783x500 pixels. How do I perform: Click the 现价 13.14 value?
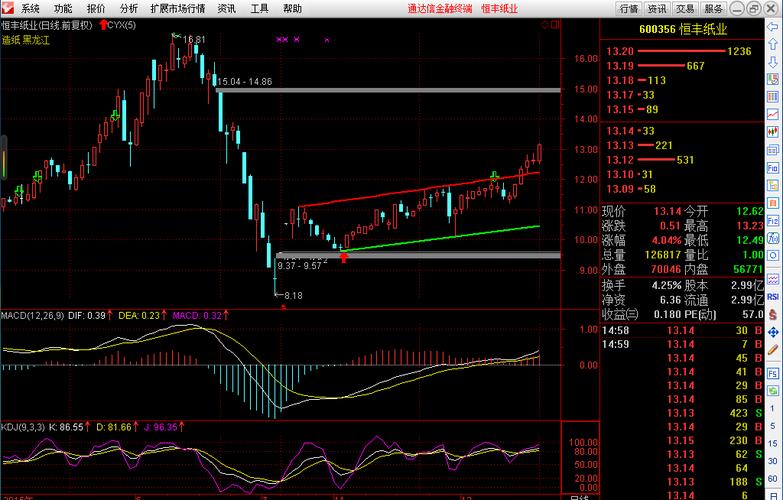[667, 211]
